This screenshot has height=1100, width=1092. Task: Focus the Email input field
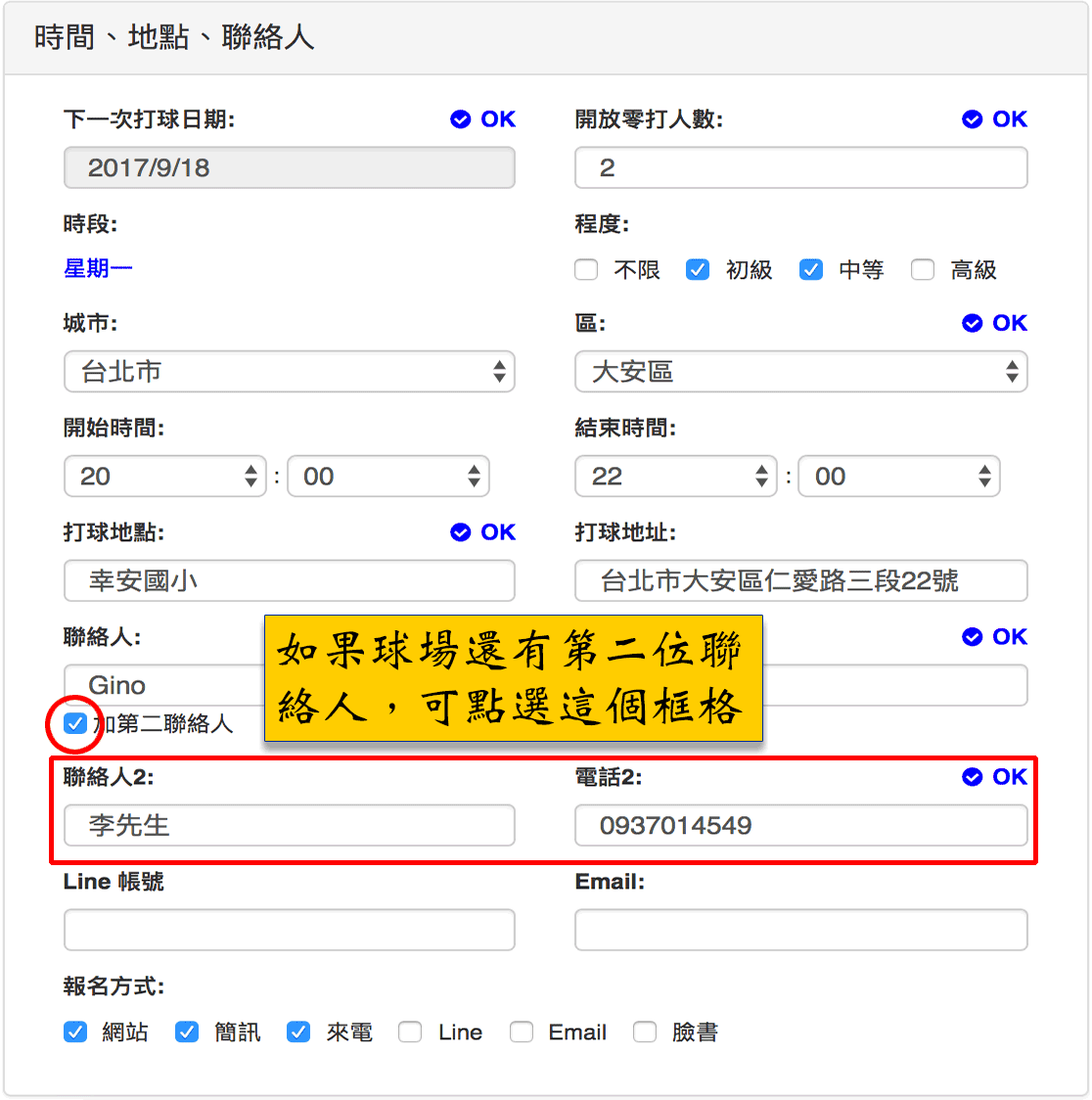(800, 930)
